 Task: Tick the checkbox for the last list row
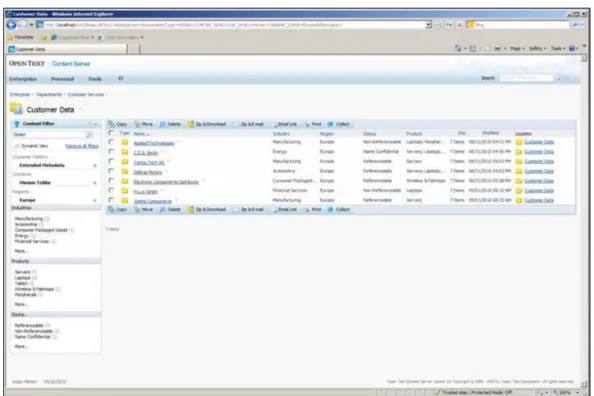111,200
